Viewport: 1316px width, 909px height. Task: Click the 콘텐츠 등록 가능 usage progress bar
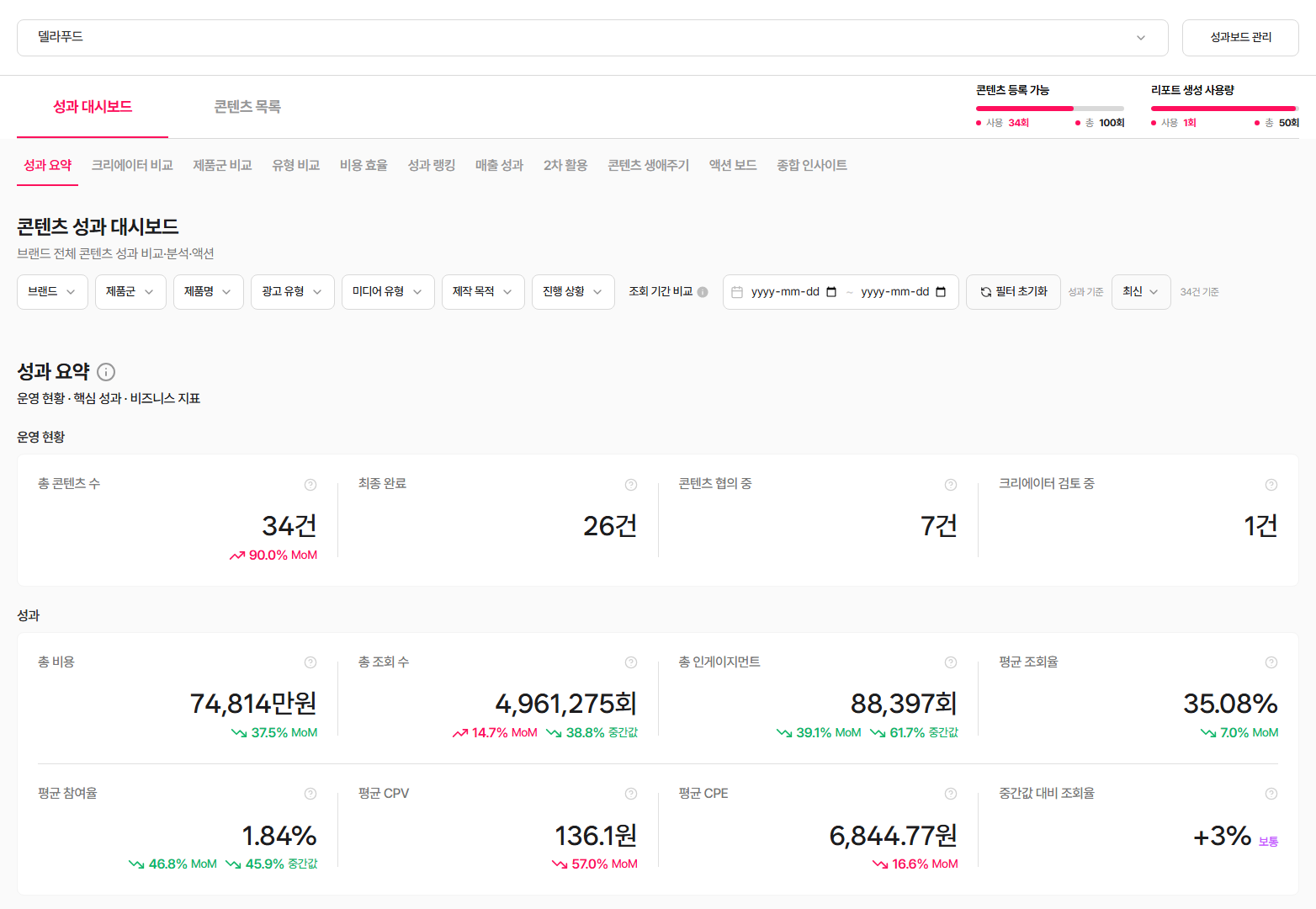[x=1050, y=109]
